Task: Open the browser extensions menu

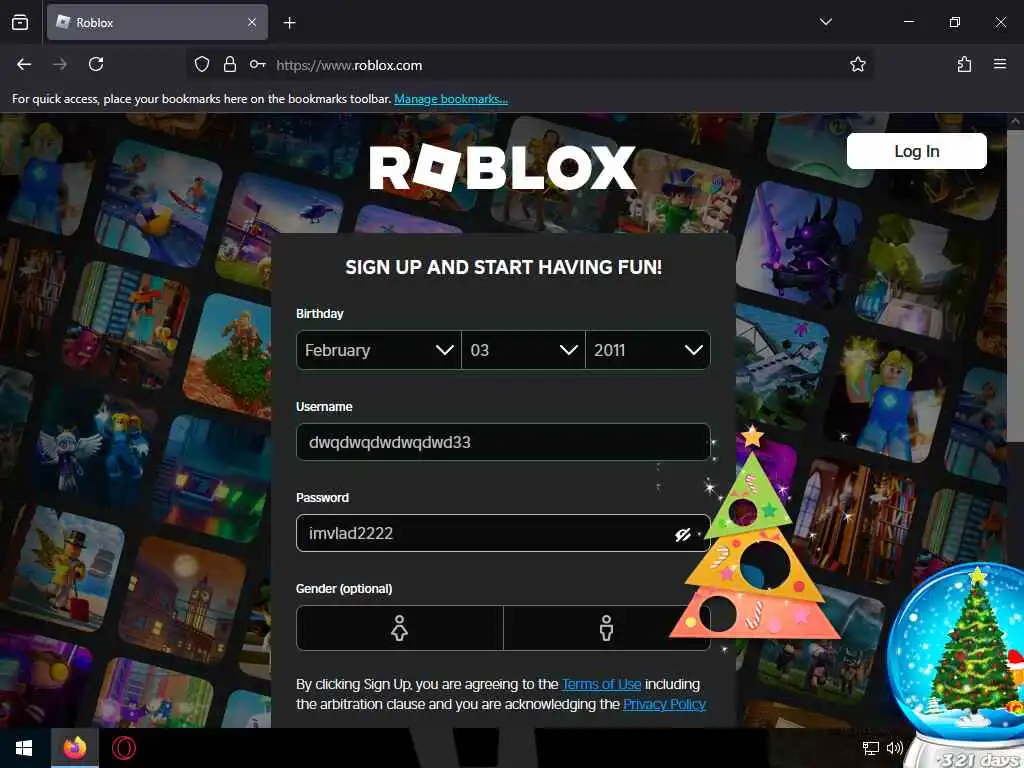Action: pyautogui.click(x=964, y=64)
